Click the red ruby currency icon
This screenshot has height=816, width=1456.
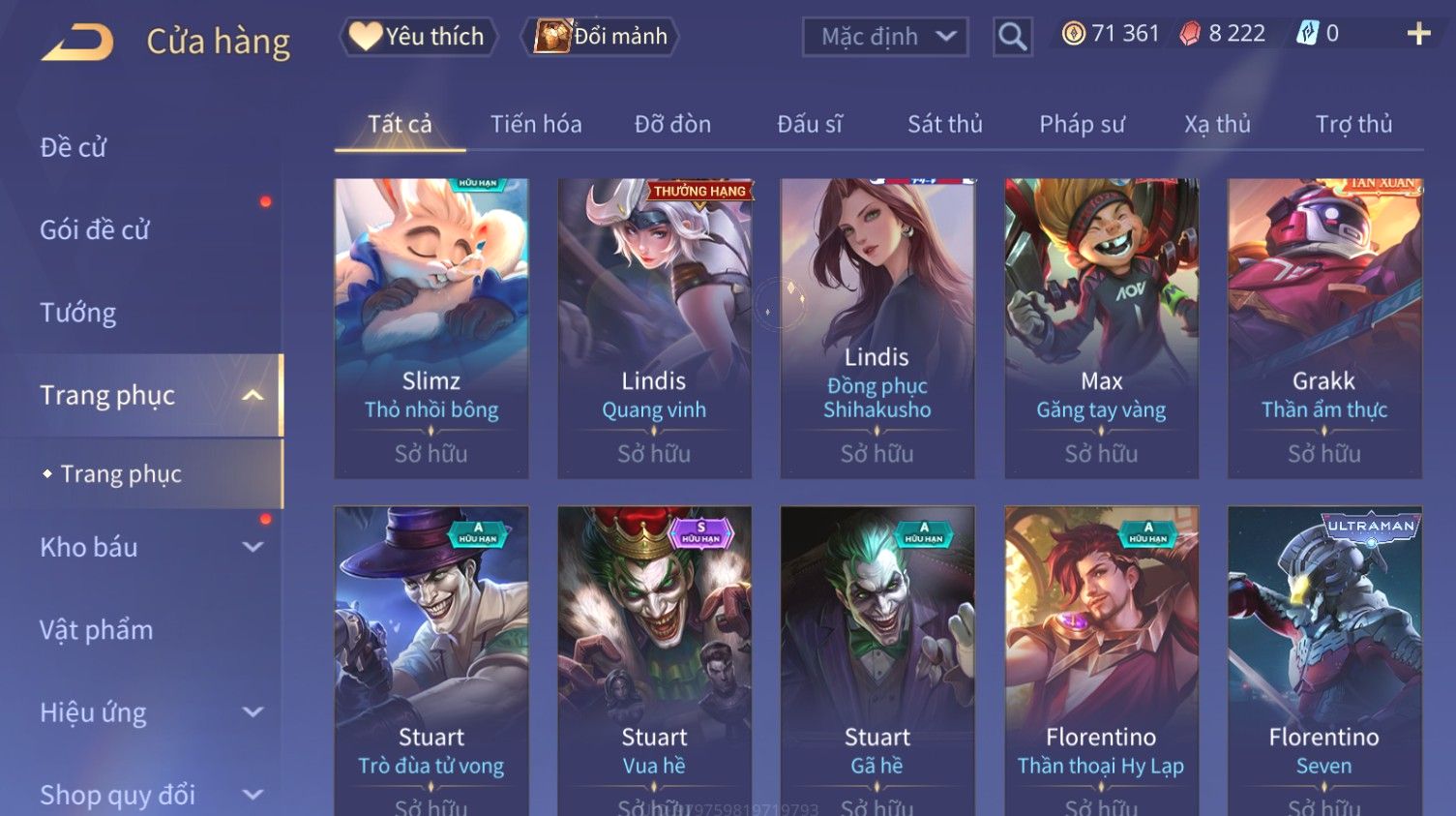coord(1190,34)
